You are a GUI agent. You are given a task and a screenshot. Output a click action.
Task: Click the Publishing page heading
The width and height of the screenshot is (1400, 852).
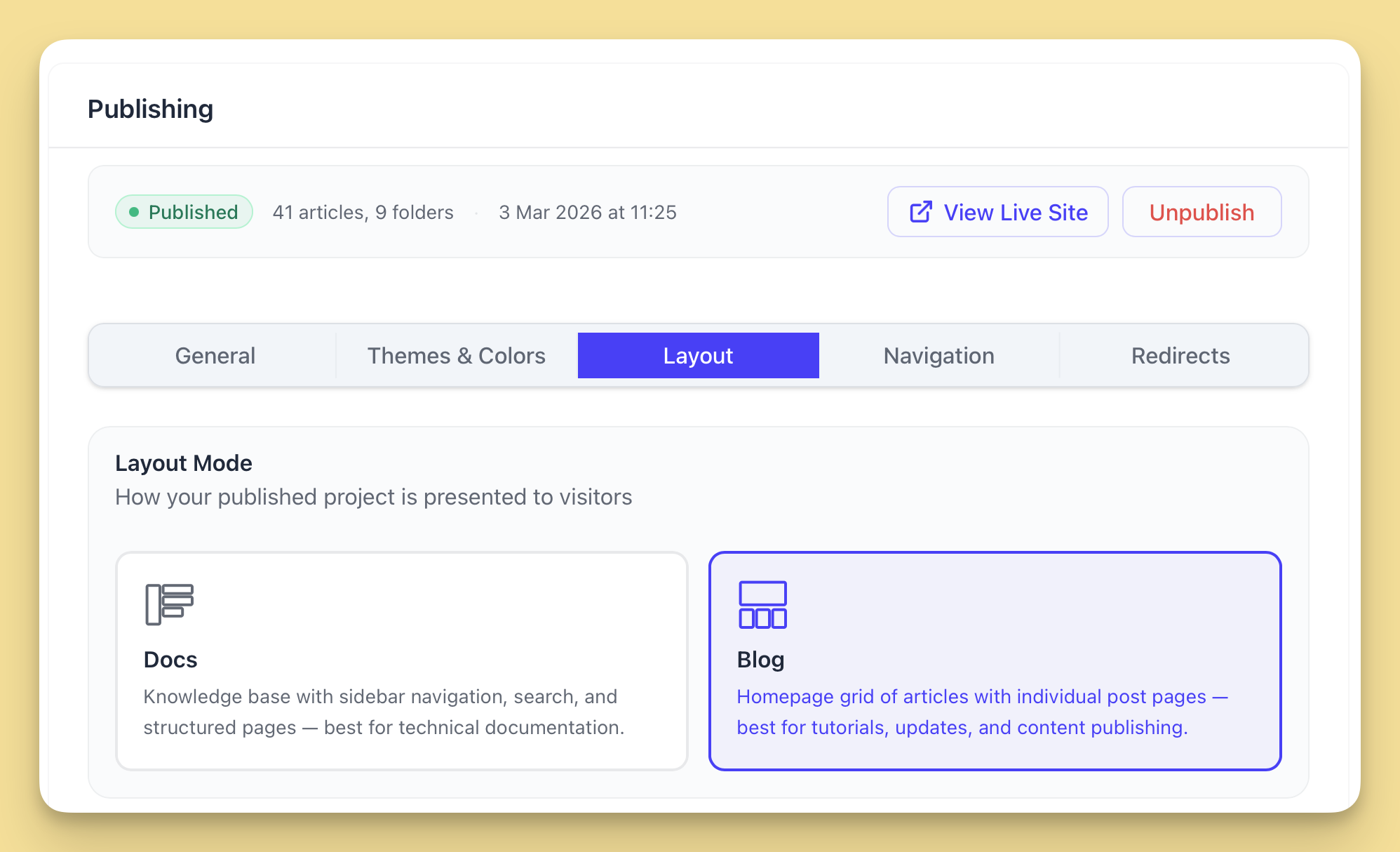point(150,109)
